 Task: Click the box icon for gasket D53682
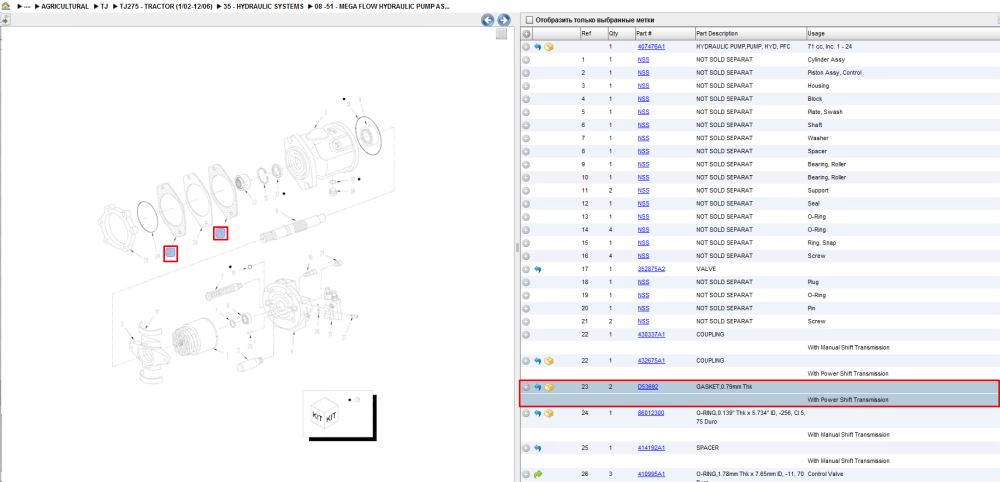[549, 387]
